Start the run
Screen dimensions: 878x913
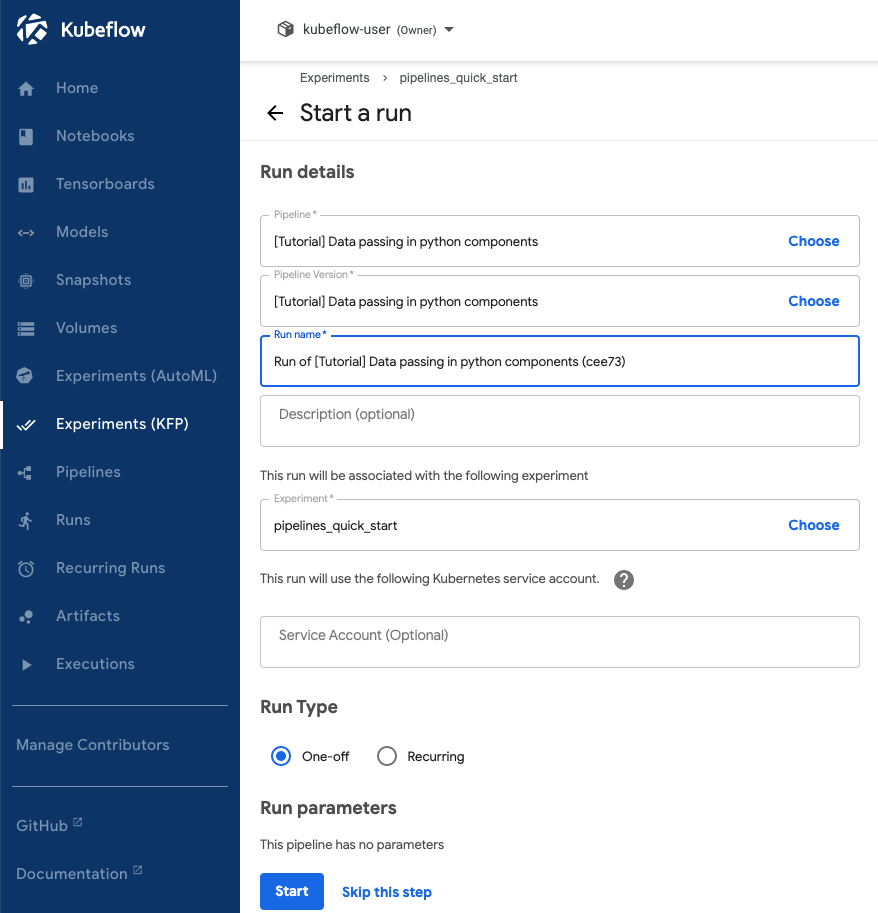(292, 891)
